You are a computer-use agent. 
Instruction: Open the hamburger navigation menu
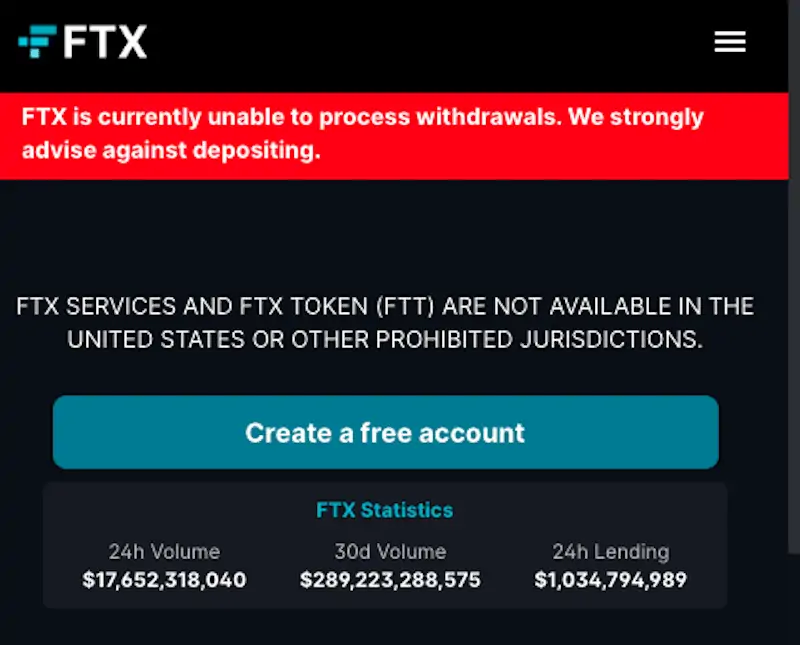(x=730, y=42)
